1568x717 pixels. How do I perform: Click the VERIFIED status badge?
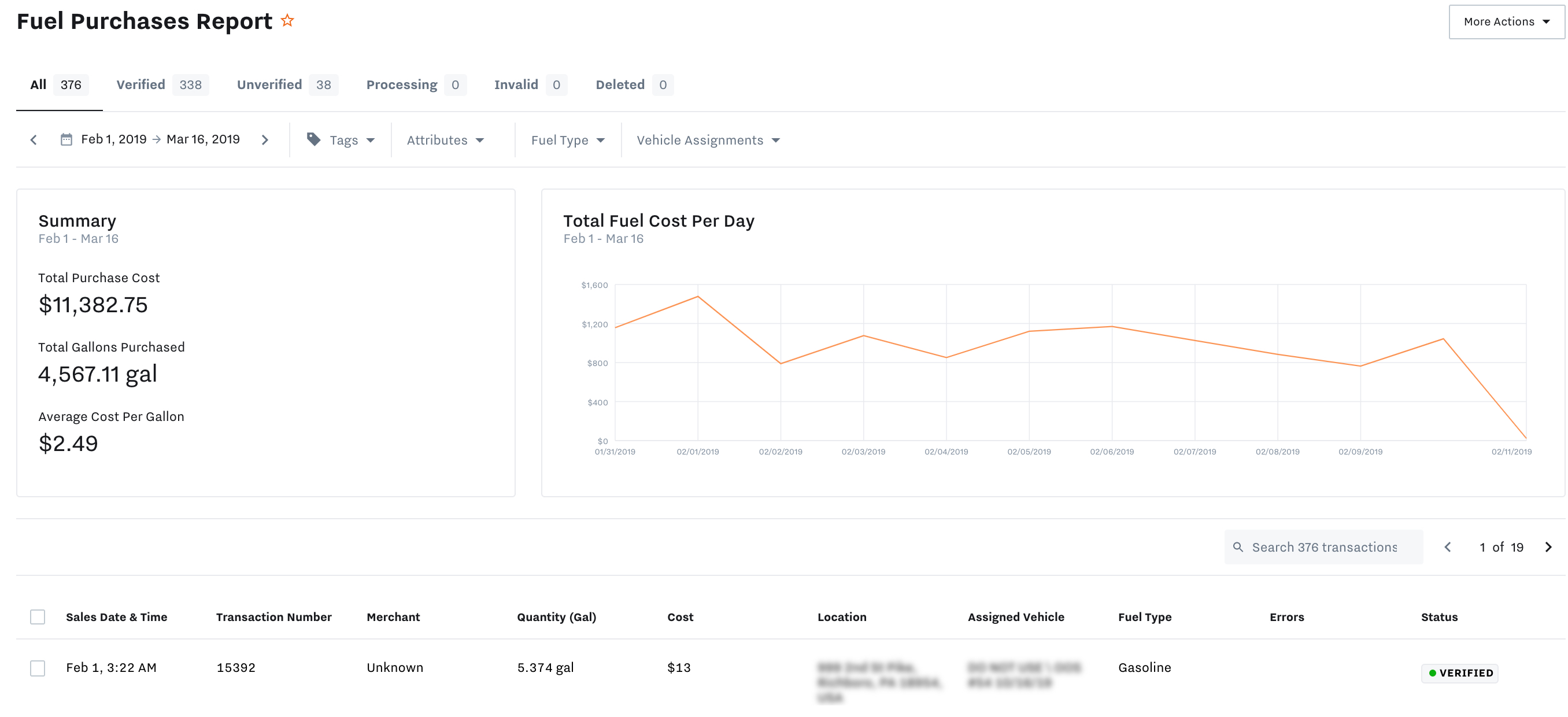pos(1460,673)
